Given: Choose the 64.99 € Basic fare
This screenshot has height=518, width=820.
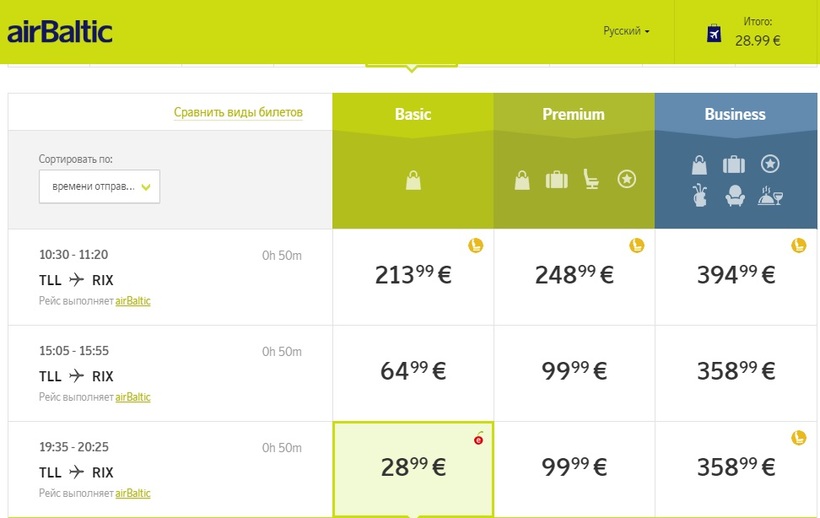Looking at the screenshot, I should 413,372.
